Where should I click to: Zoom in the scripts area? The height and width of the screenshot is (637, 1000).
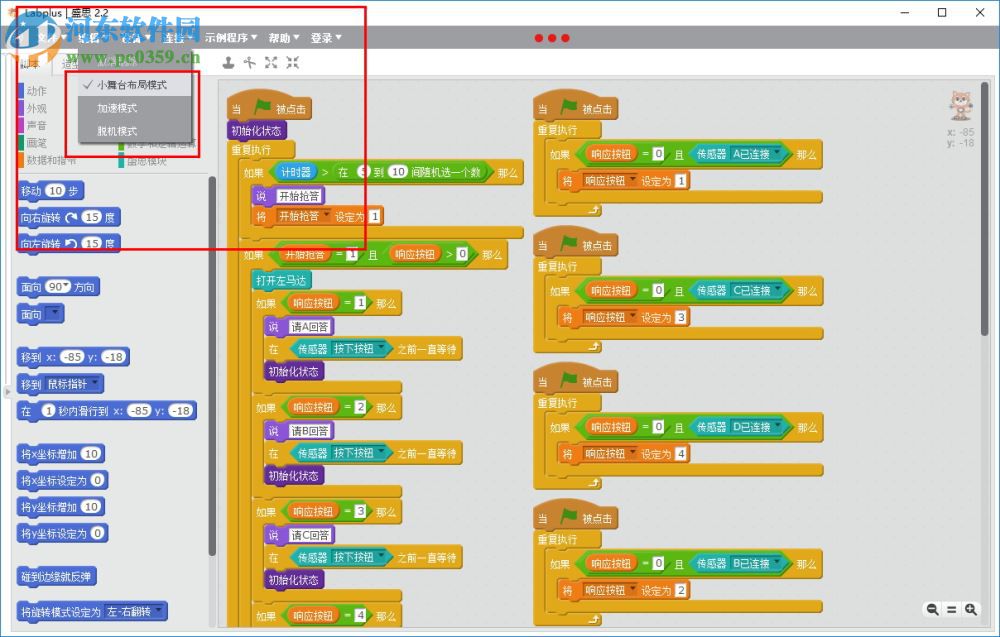click(x=971, y=610)
